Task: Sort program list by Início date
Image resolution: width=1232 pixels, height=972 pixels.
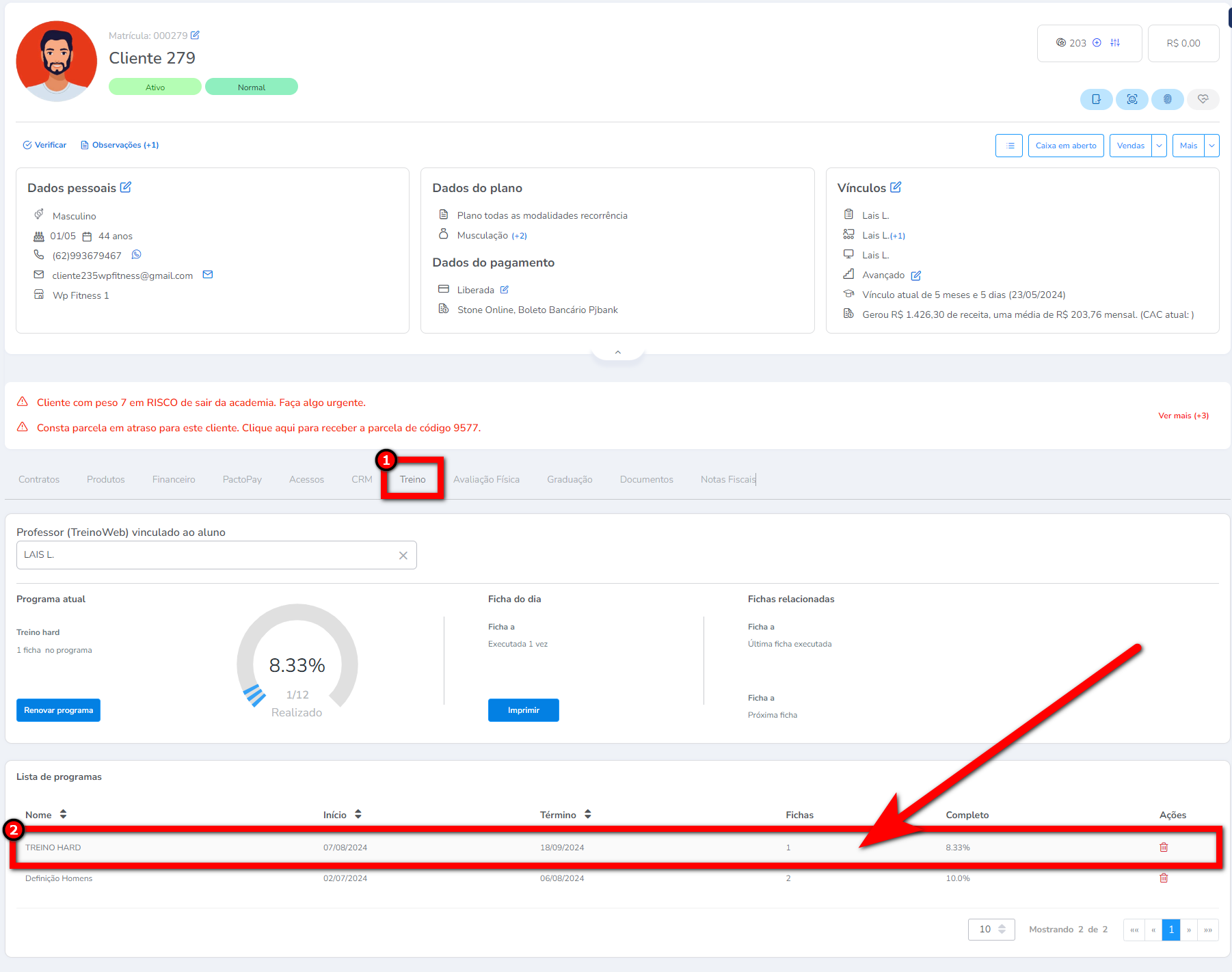Action: [x=358, y=814]
